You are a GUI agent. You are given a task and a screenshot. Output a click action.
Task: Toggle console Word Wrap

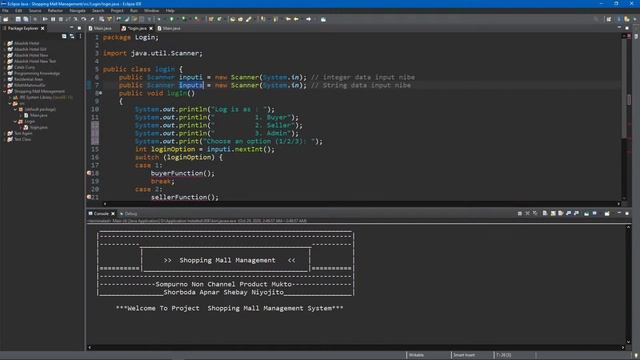click(x=561, y=213)
